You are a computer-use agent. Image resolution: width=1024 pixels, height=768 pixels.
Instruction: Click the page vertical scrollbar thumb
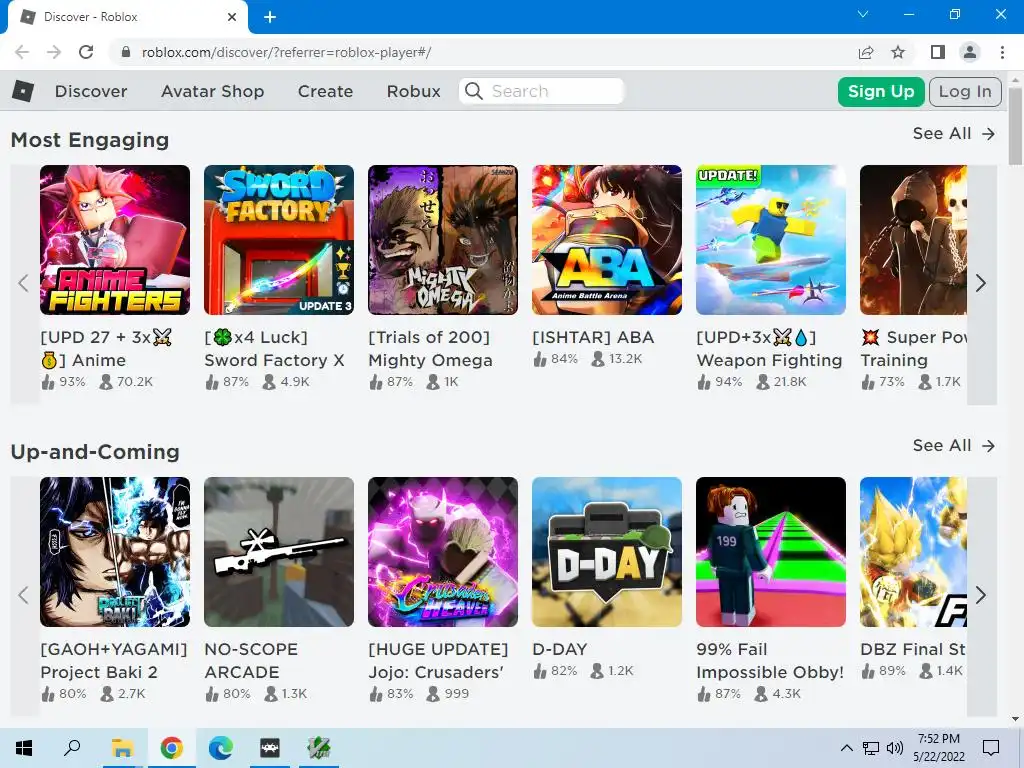pos(1016,127)
